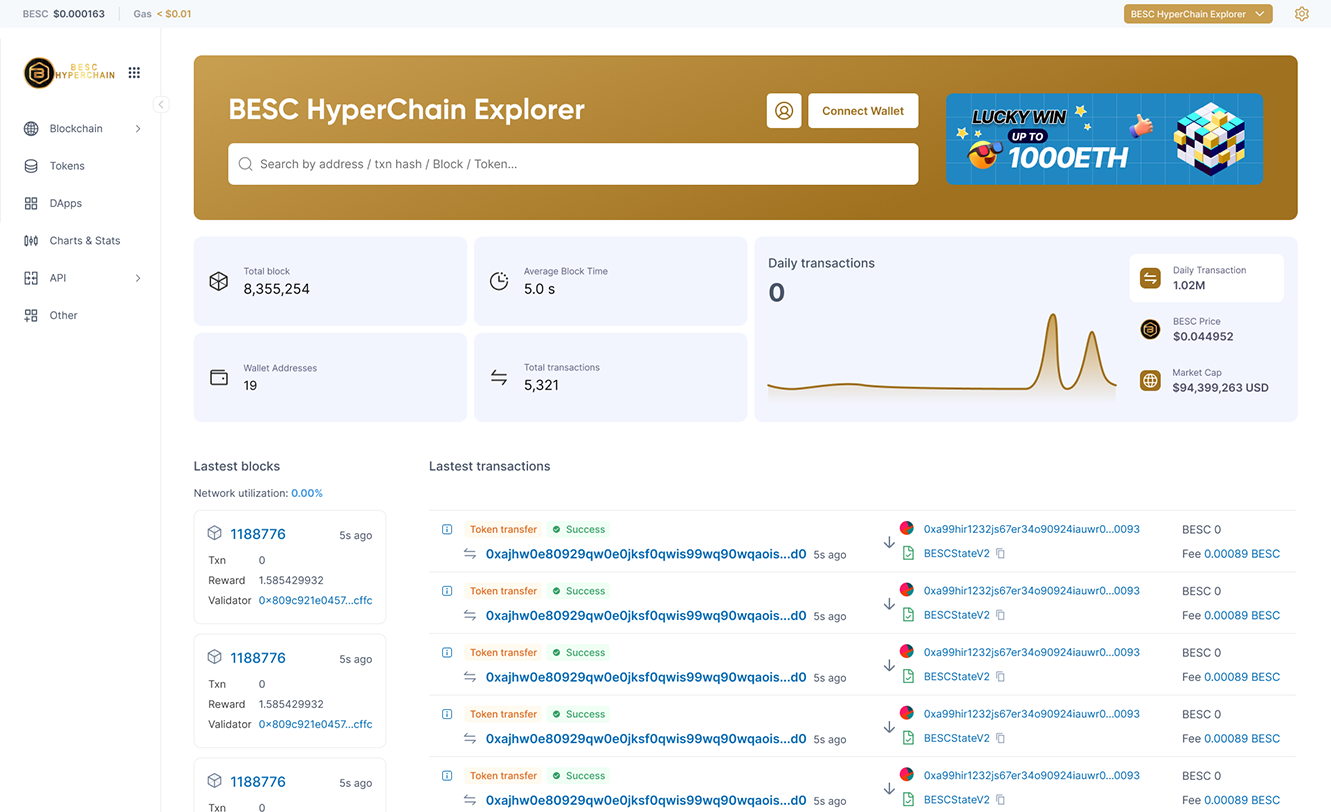Click the cube icon of first block
The image size is (1331, 812).
(x=214, y=534)
